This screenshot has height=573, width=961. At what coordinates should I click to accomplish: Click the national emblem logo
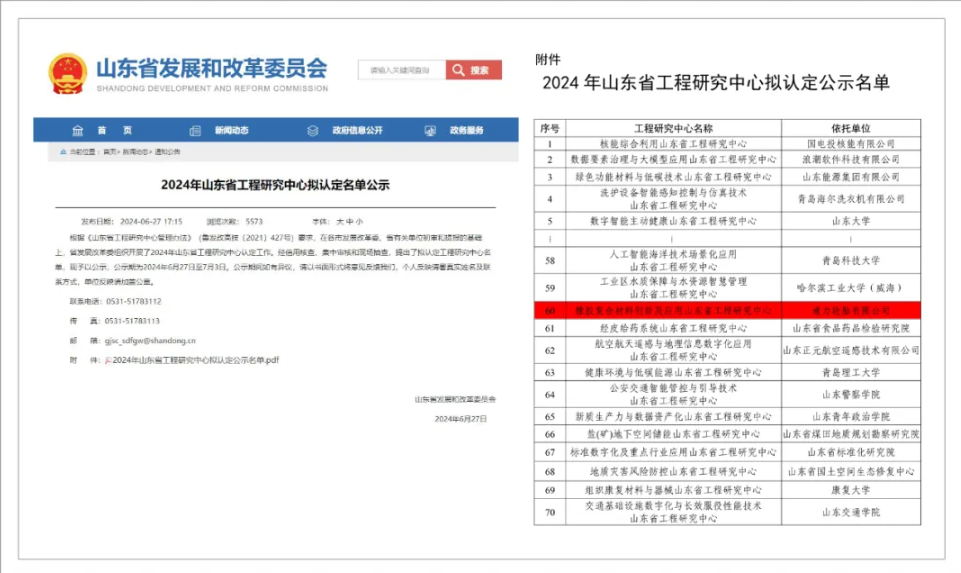[x=68, y=72]
